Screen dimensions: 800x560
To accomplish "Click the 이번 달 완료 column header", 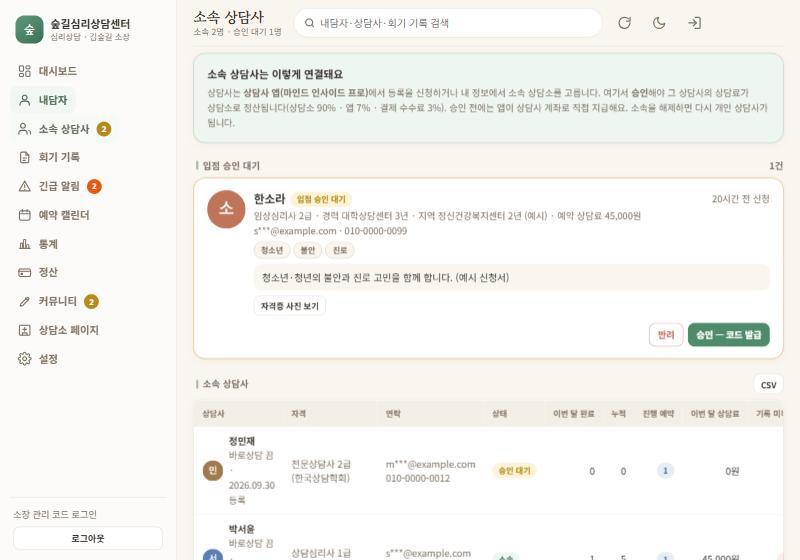I will point(573,414).
